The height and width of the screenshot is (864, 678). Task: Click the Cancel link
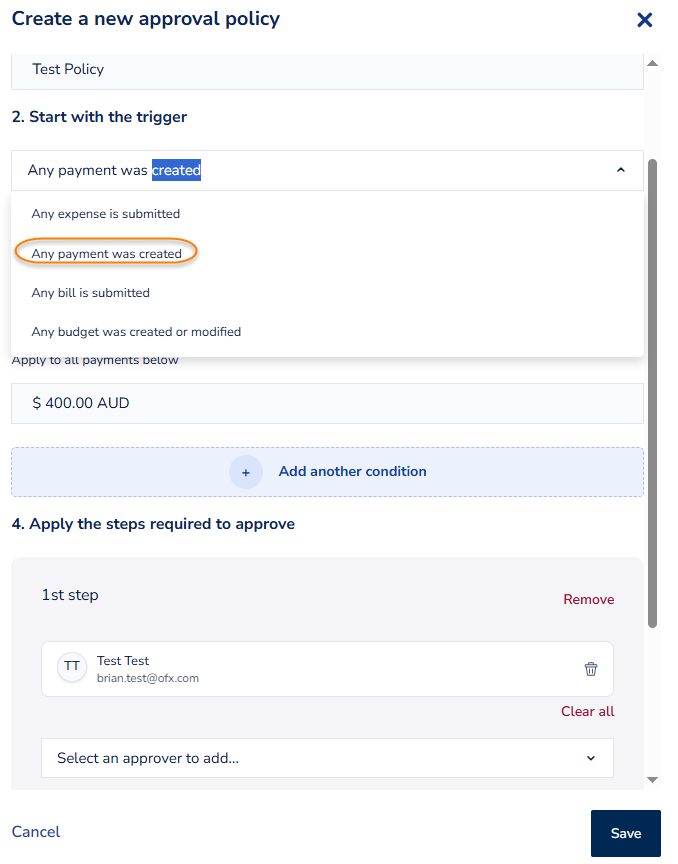pos(36,832)
